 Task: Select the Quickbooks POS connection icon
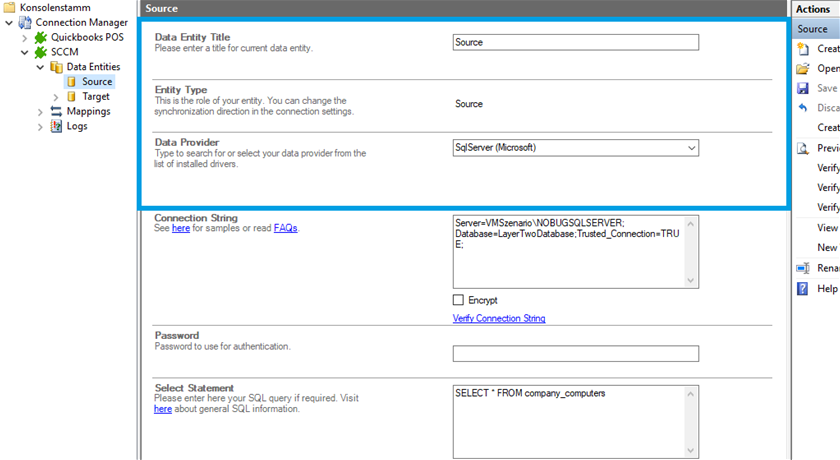click(x=41, y=37)
